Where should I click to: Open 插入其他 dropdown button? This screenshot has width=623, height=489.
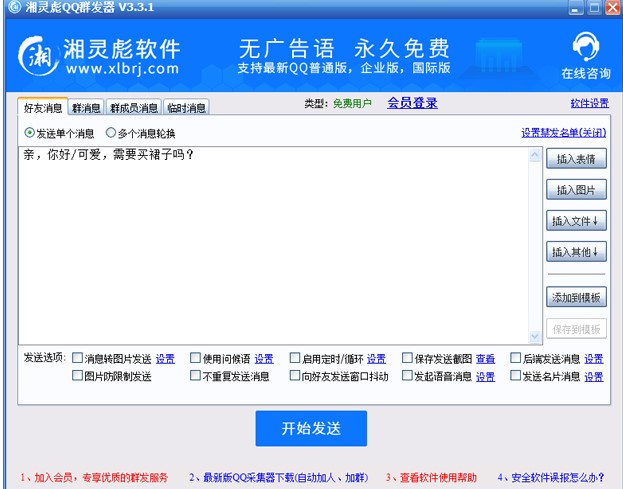(576, 251)
